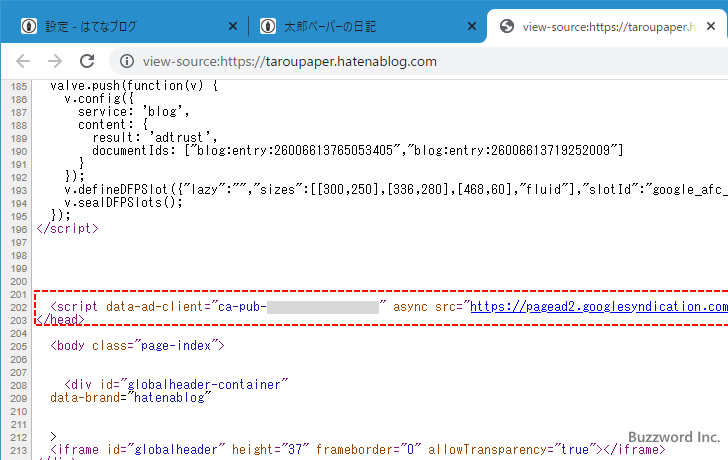Click the valve.push(function(v) line
728x460 pixels.
click(x=134, y=86)
